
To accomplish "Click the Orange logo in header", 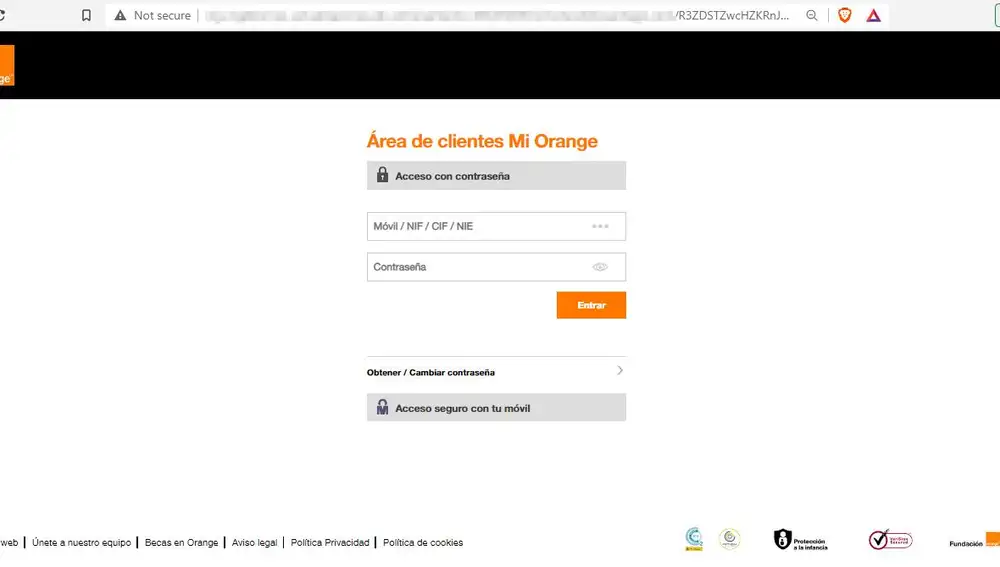I will pos(6,65).
